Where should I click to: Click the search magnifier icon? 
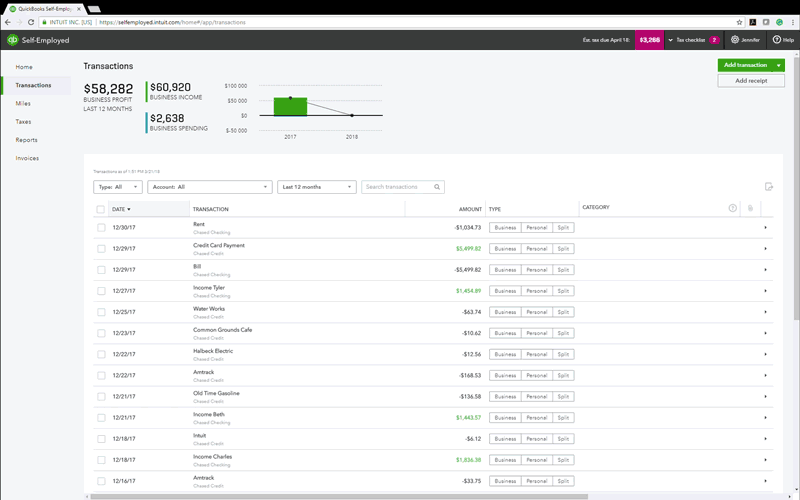(437, 187)
